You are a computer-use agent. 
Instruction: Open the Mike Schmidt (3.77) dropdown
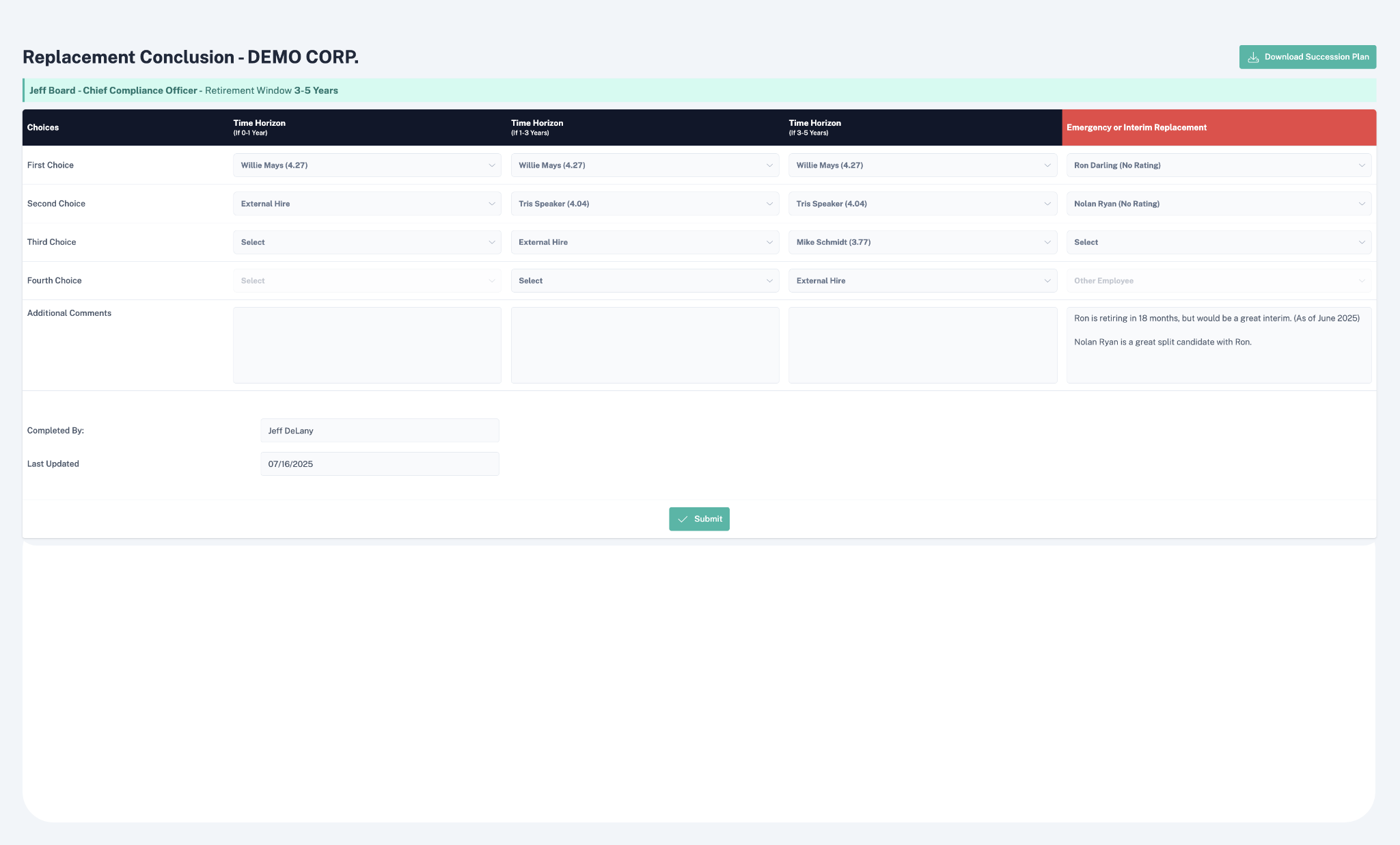click(922, 242)
